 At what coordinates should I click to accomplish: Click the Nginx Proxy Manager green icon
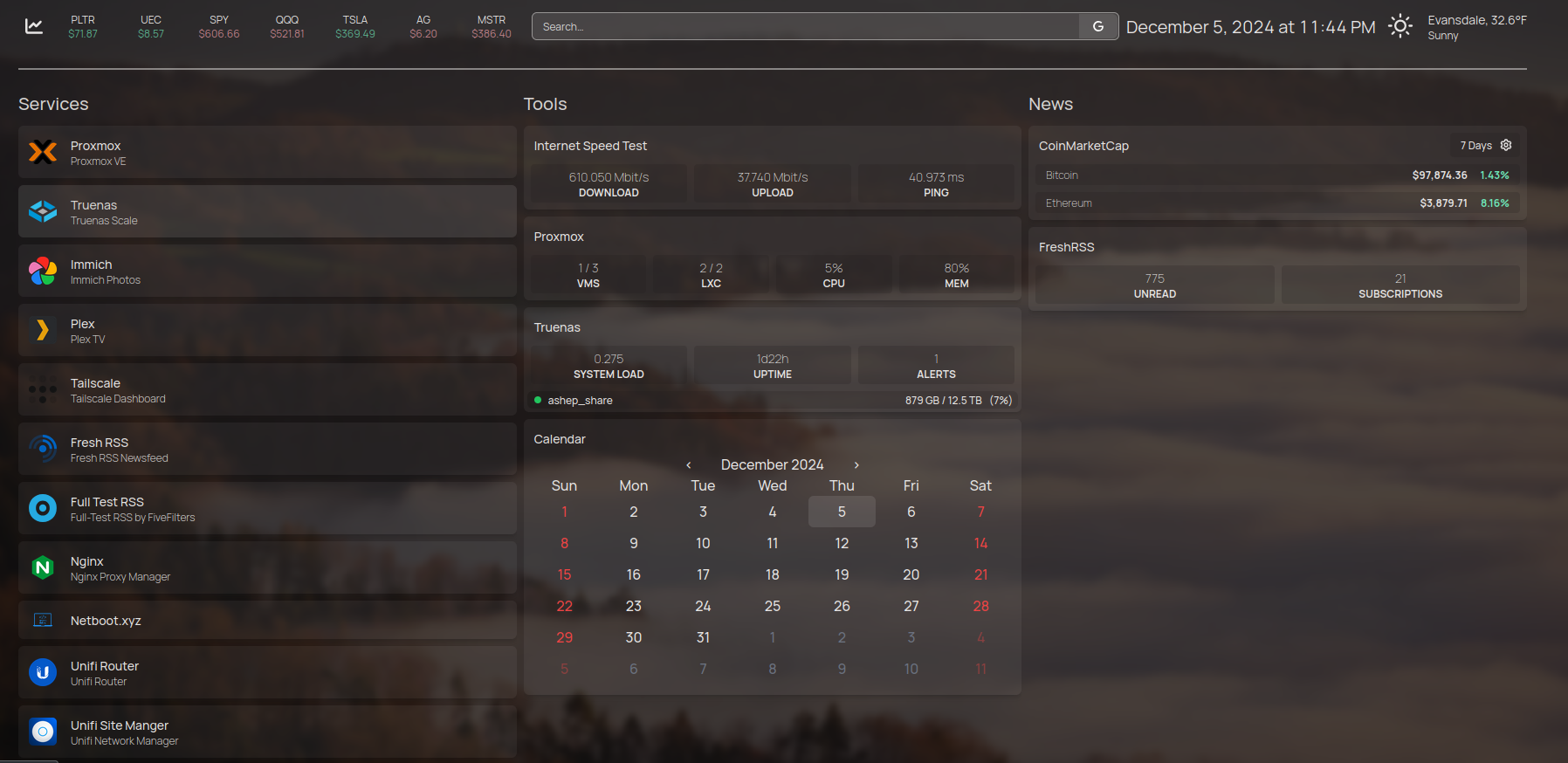click(x=42, y=568)
